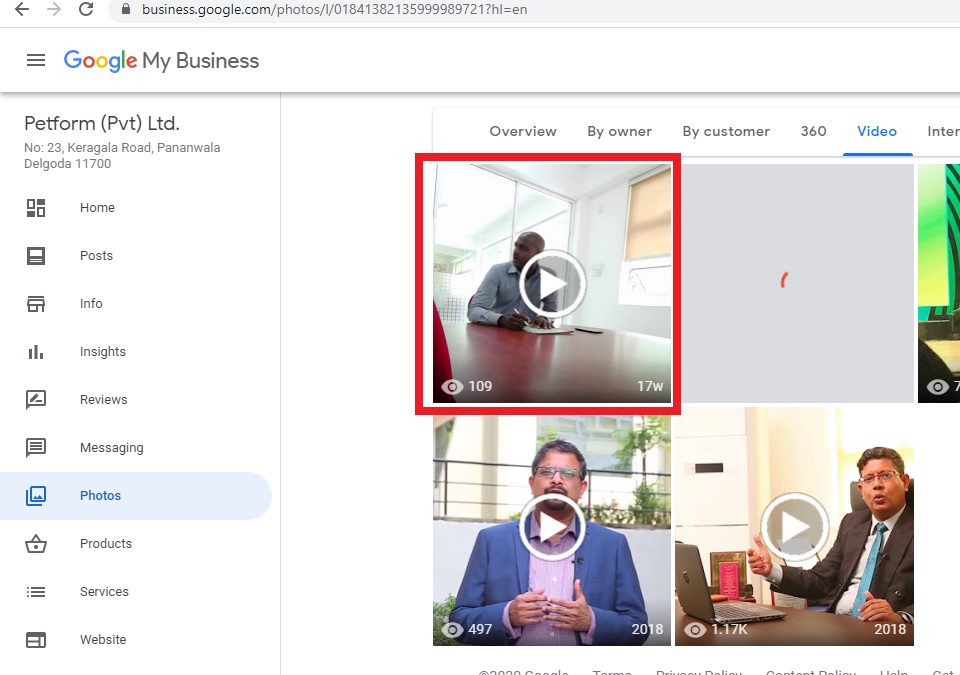Click the Website sidebar icon
Viewport: 960px width, 675px height.
point(36,639)
